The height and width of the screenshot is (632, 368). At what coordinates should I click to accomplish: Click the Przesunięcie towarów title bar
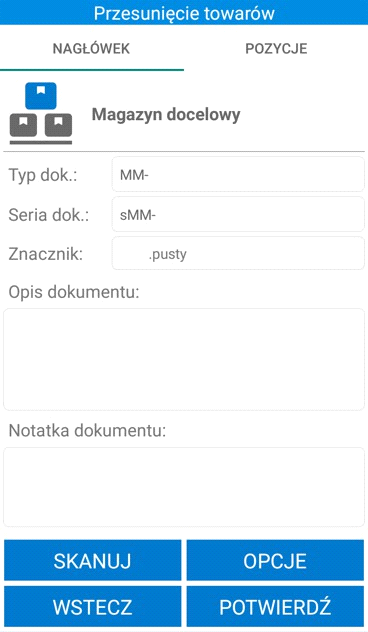184,12
